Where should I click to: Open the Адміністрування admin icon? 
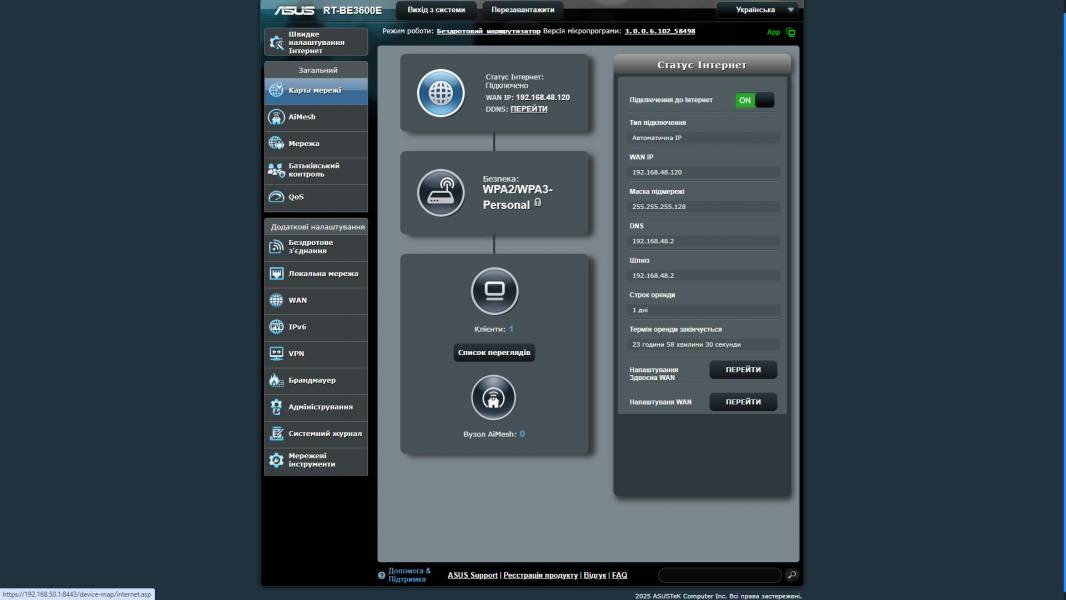tap(276, 406)
